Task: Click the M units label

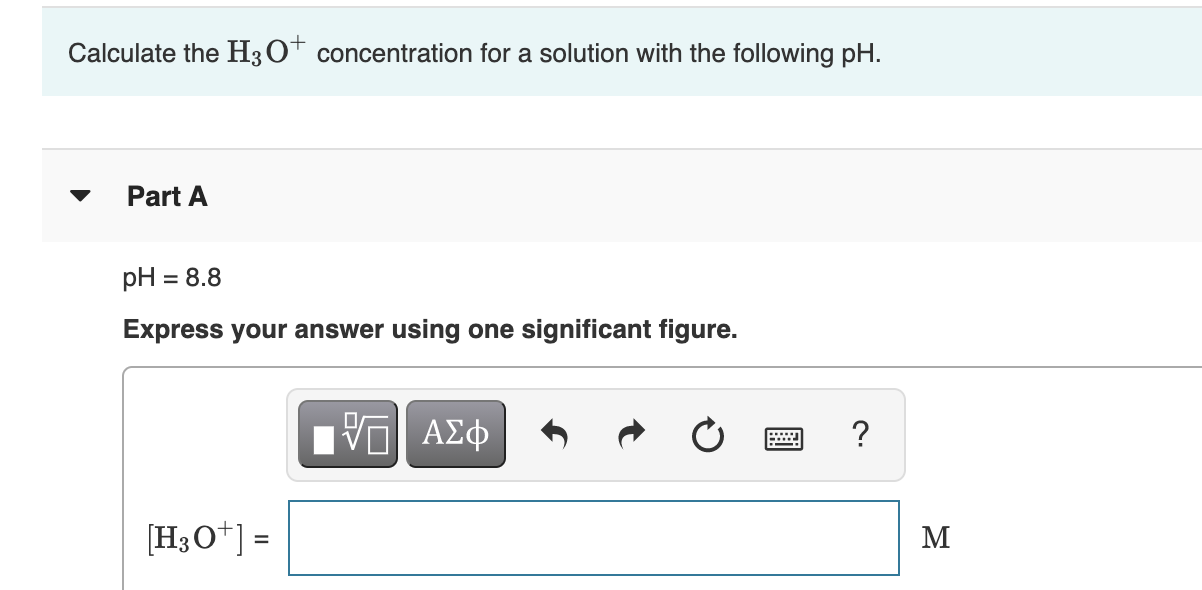Action: (x=938, y=538)
